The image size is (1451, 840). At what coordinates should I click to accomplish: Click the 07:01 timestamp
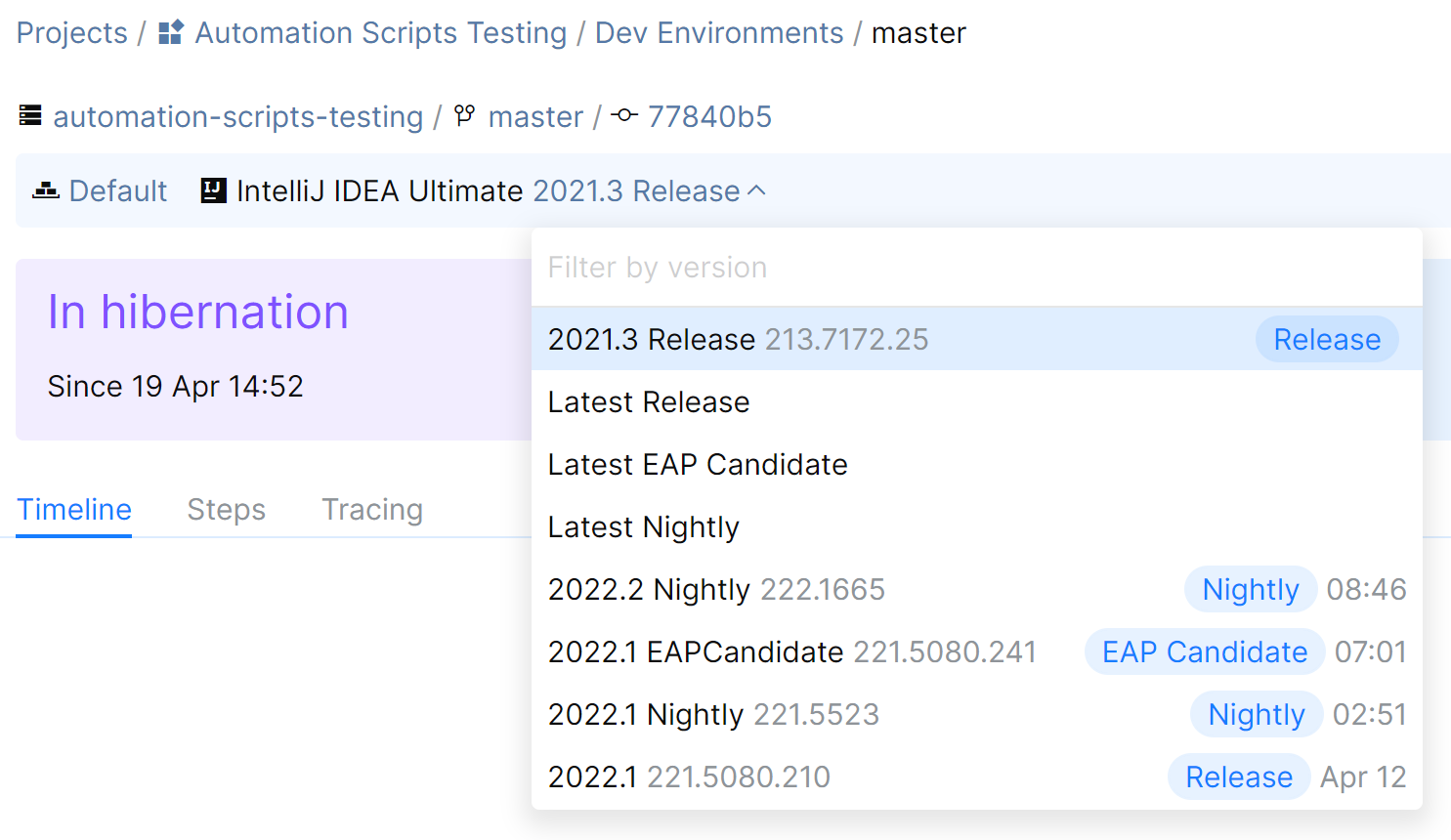1370,651
